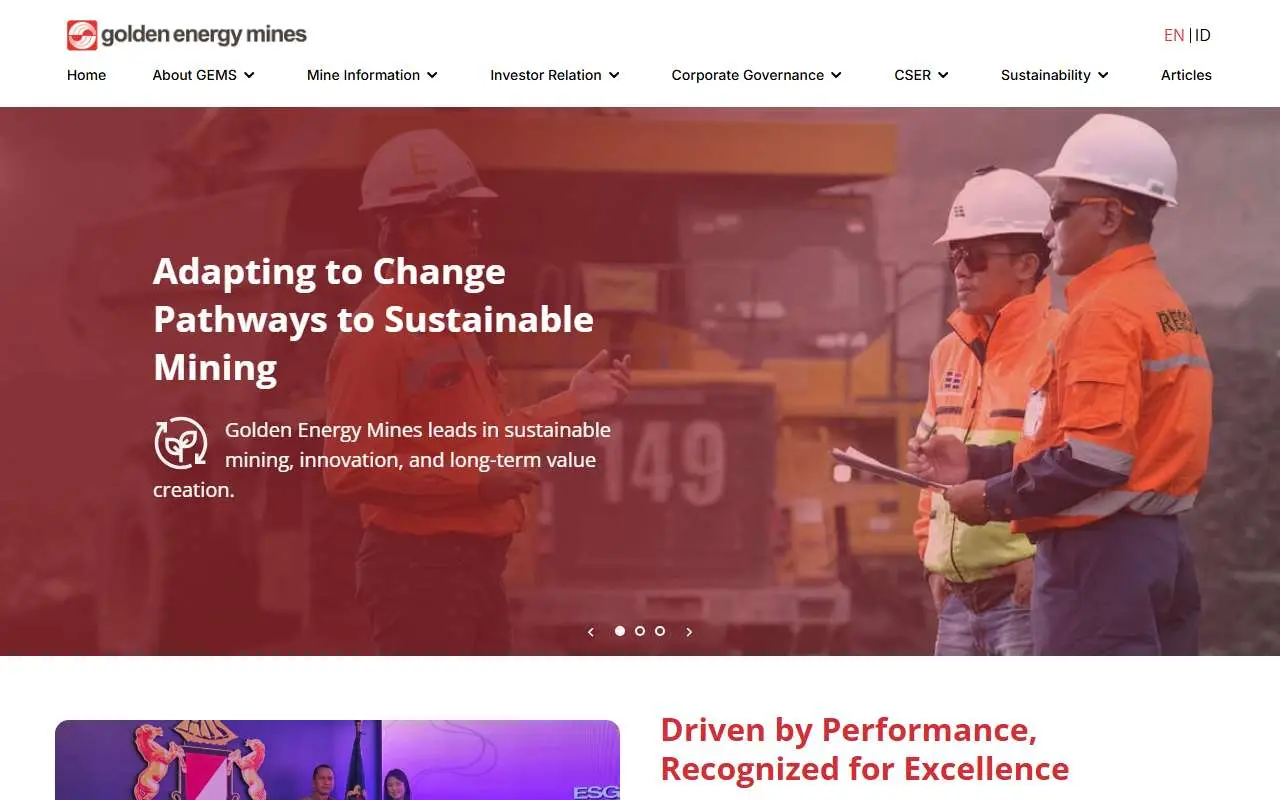This screenshot has height=800, width=1280.
Task: Expand the About GEMS dropdown chevron
Action: (249, 75)
